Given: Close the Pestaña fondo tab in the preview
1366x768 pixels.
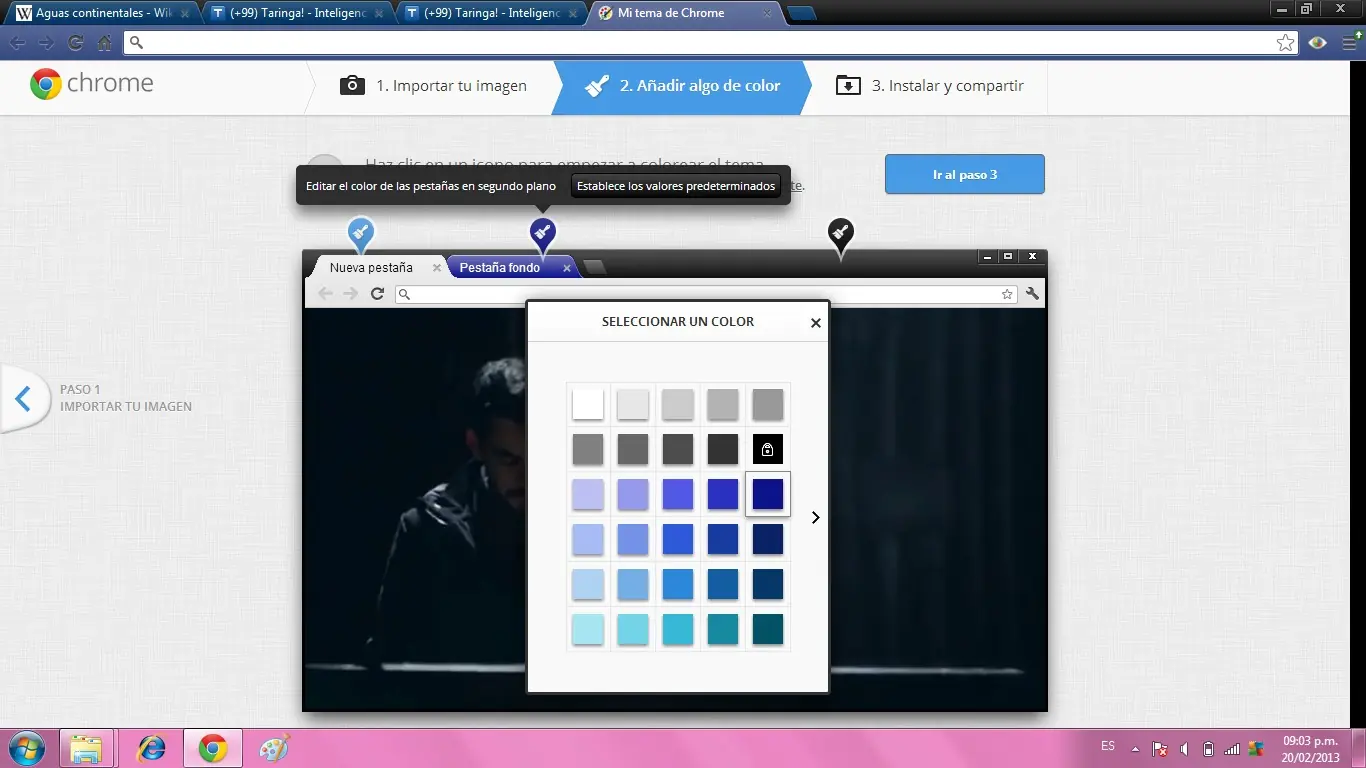Looking at the screenshot, I should pos(567,268).
